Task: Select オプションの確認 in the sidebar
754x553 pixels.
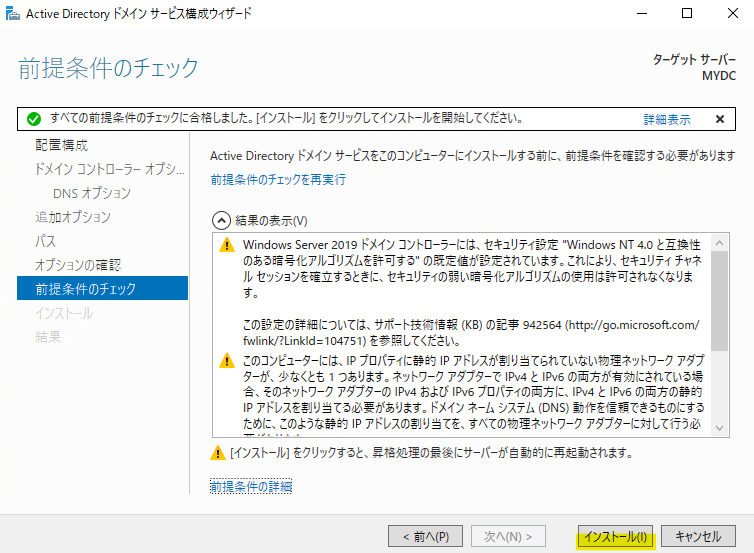Action: click(x=78, y=265)
